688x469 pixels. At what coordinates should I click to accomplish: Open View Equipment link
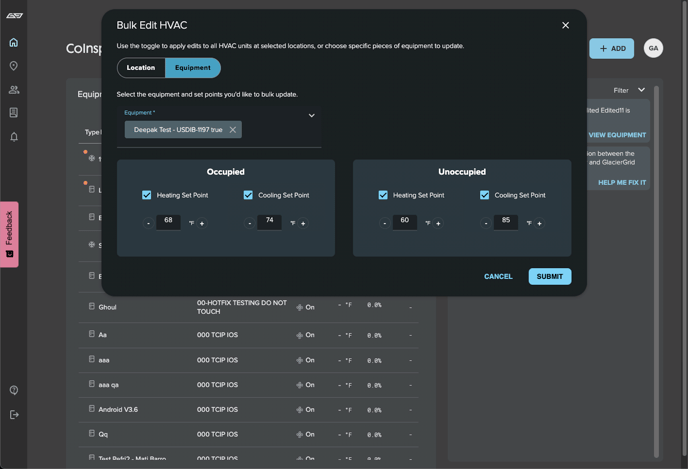click(x=617, y=135)
